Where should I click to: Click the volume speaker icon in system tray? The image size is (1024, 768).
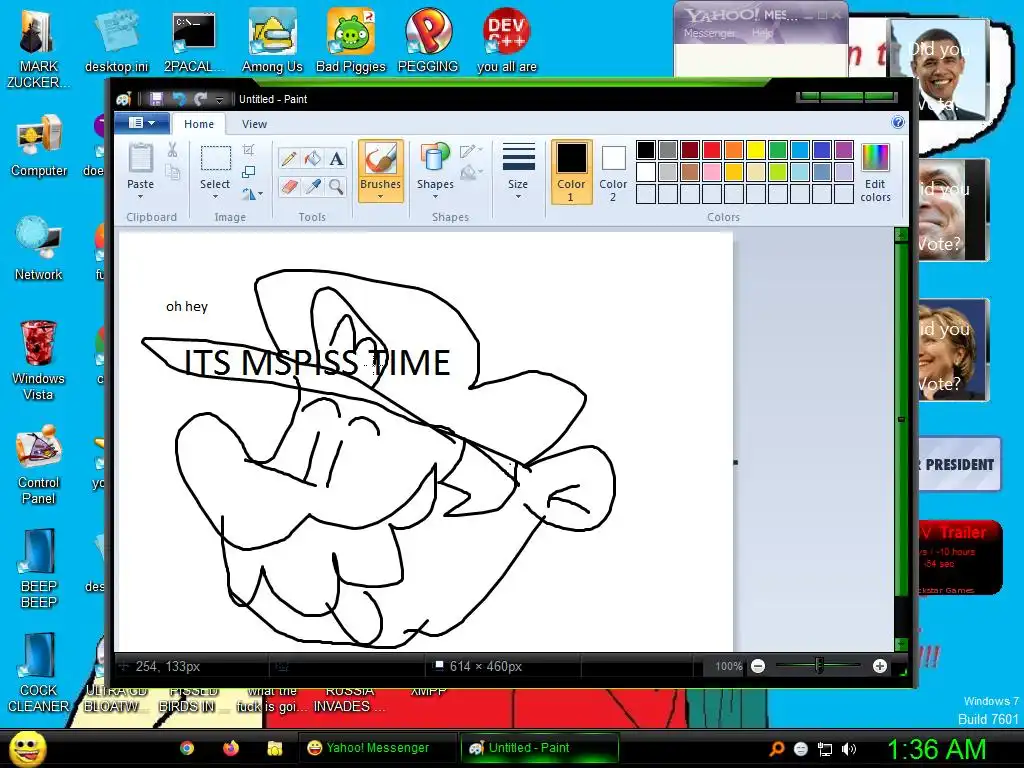pos(849,749)
